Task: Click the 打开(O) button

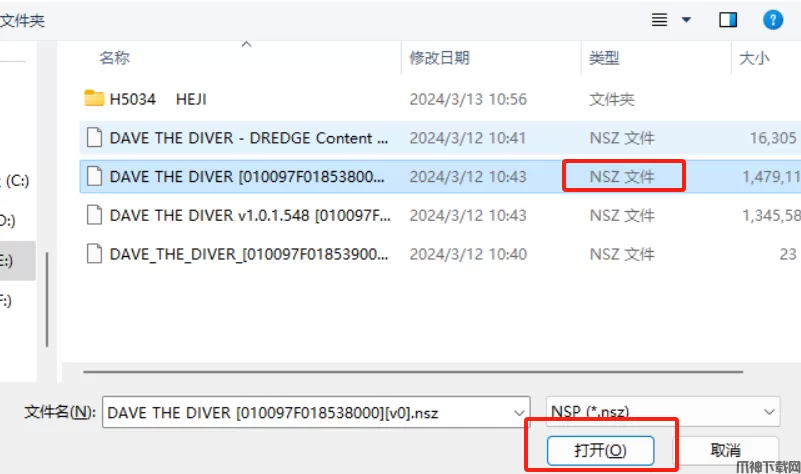Action: click(600, 450)
